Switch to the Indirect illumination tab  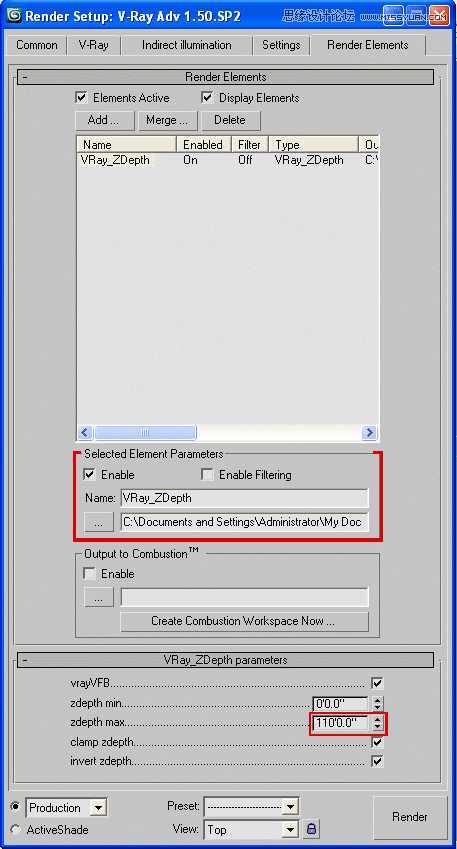[187, 45]
